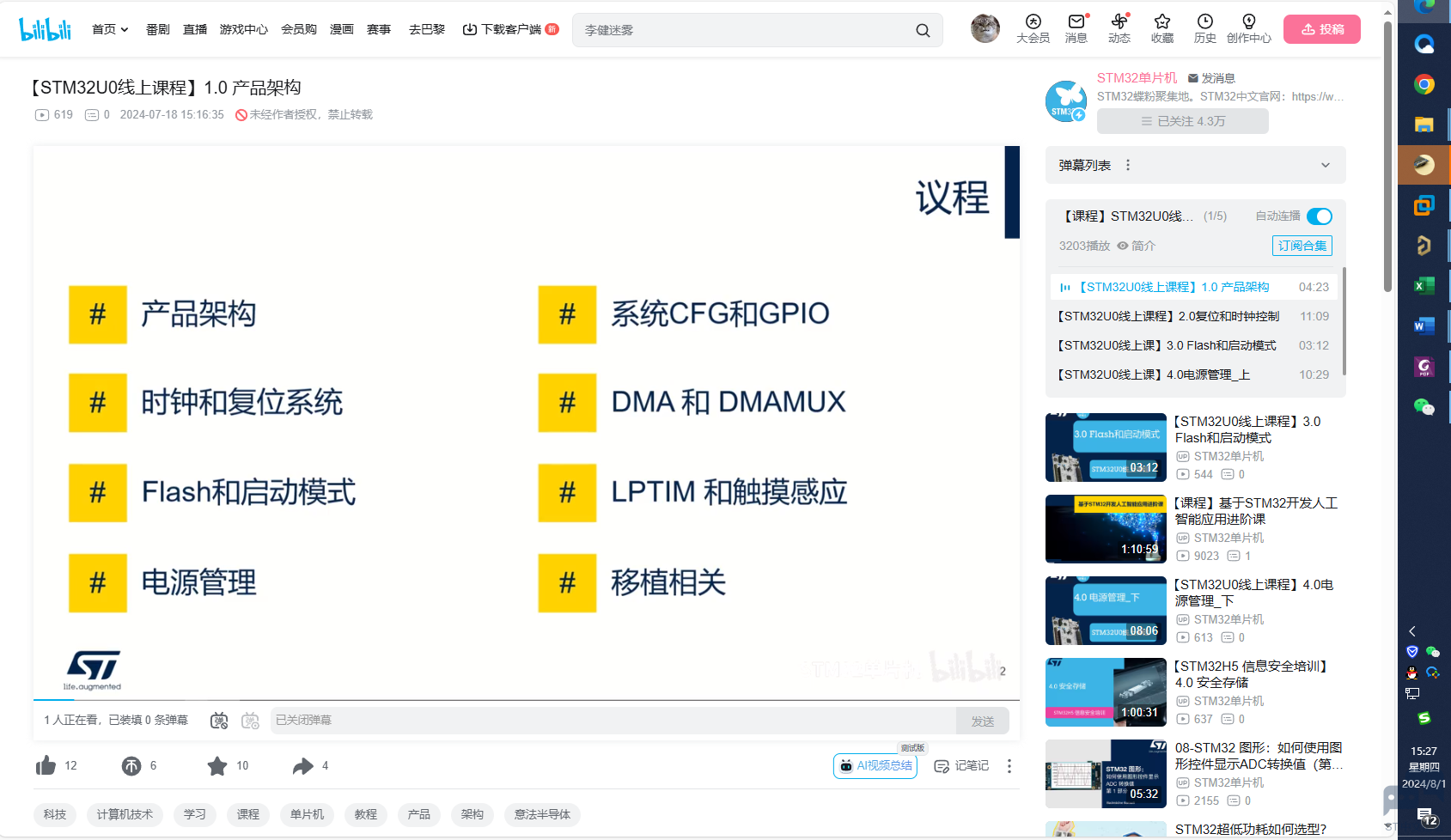Open the STM32单片机 uploader name link
Image resolution: width=1451 pixels, height=840 pixels.
[1137, 78]
